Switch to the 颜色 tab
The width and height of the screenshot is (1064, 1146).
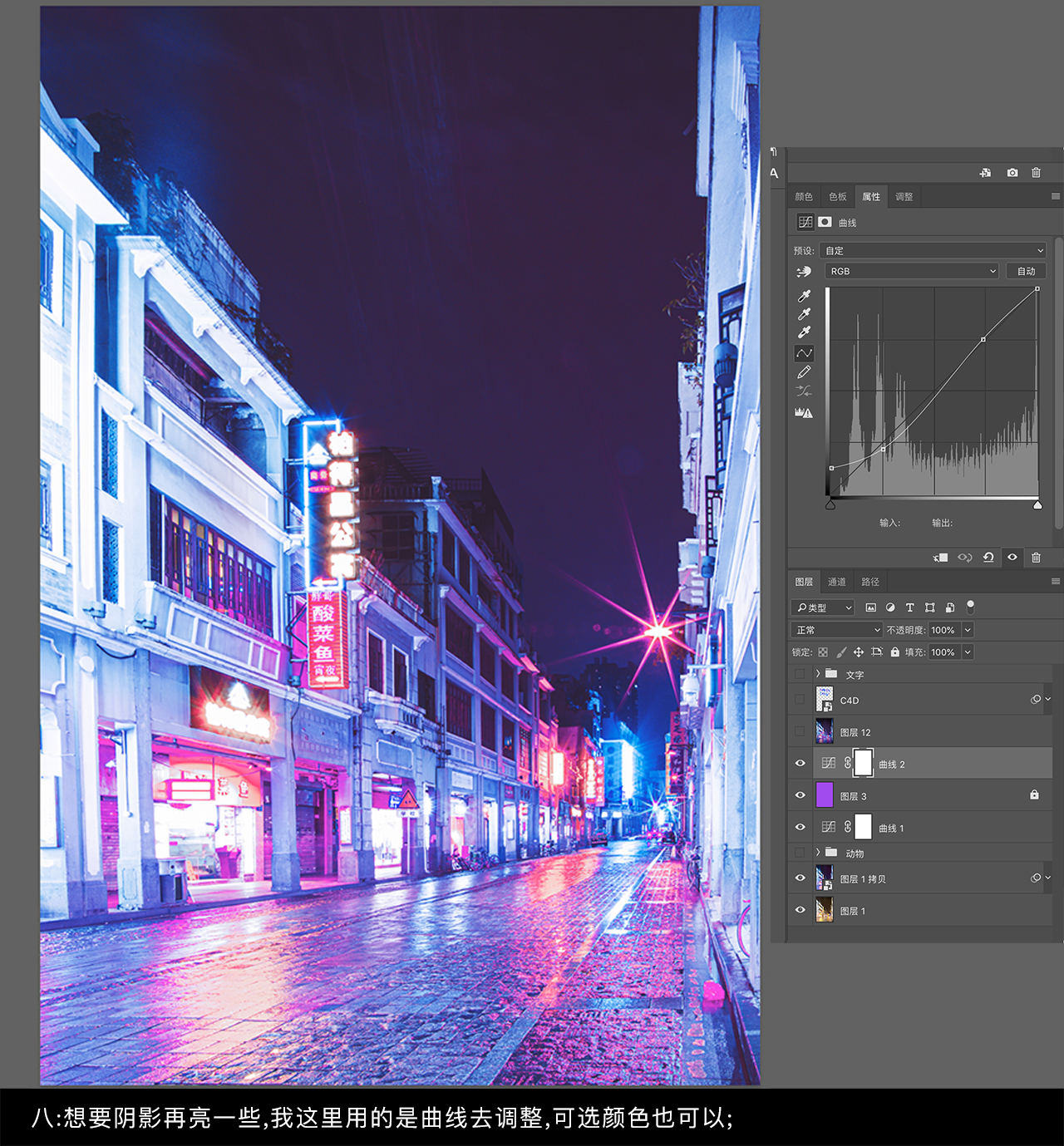pyautogui.click(x=804, y=197)
